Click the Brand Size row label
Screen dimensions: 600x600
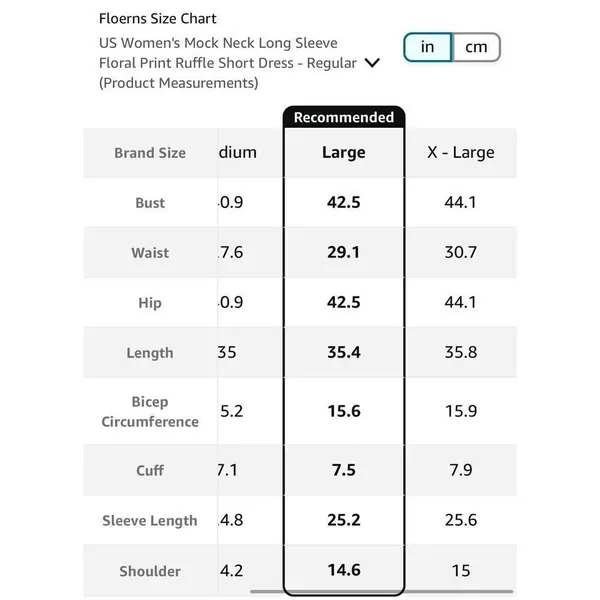pyautogui.click(x=150, y=153)
